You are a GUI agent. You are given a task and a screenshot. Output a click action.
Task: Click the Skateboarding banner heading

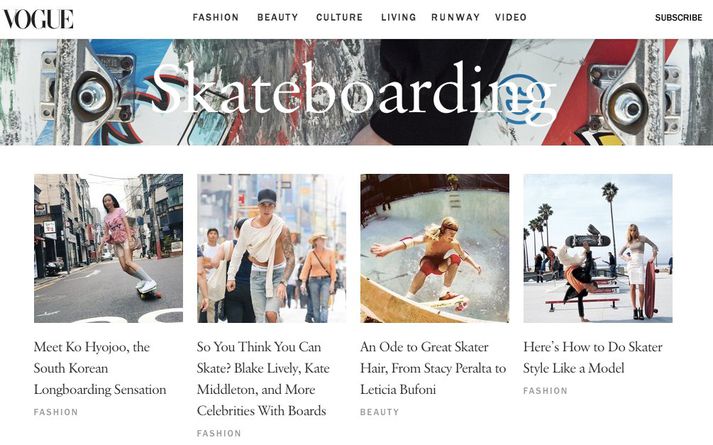point(353,91)
